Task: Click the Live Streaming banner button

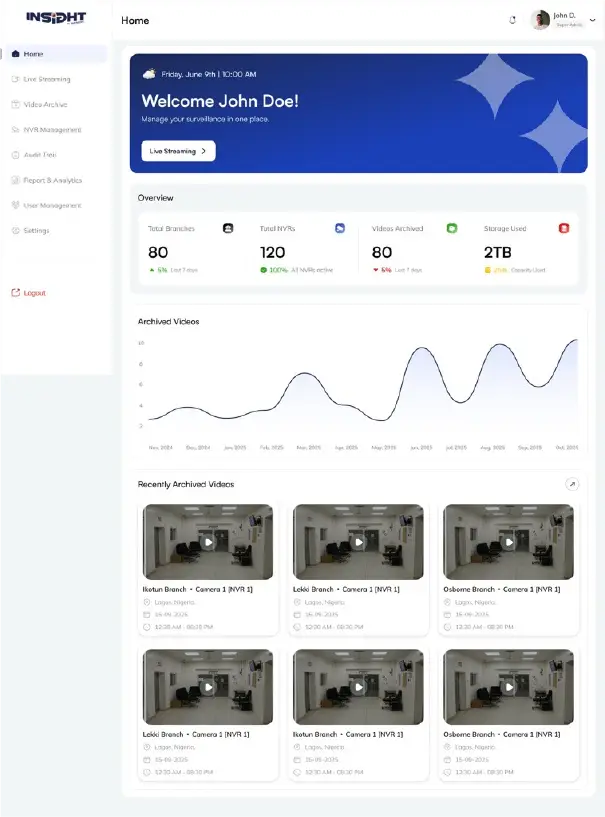Action: pyautogui.click(x=178, y=151)
